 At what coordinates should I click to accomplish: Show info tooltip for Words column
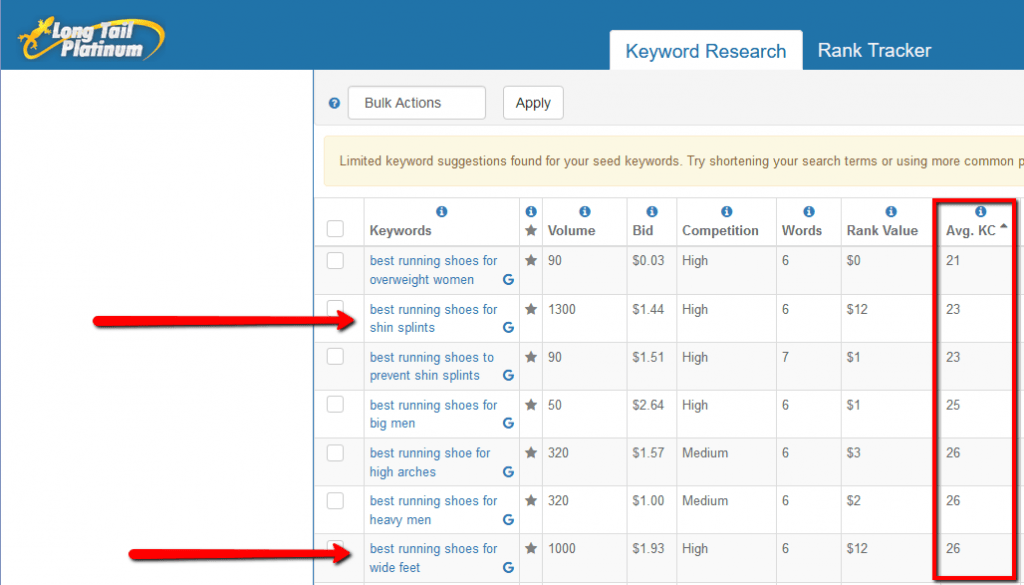pyautogui.click(x=808, y=212)
